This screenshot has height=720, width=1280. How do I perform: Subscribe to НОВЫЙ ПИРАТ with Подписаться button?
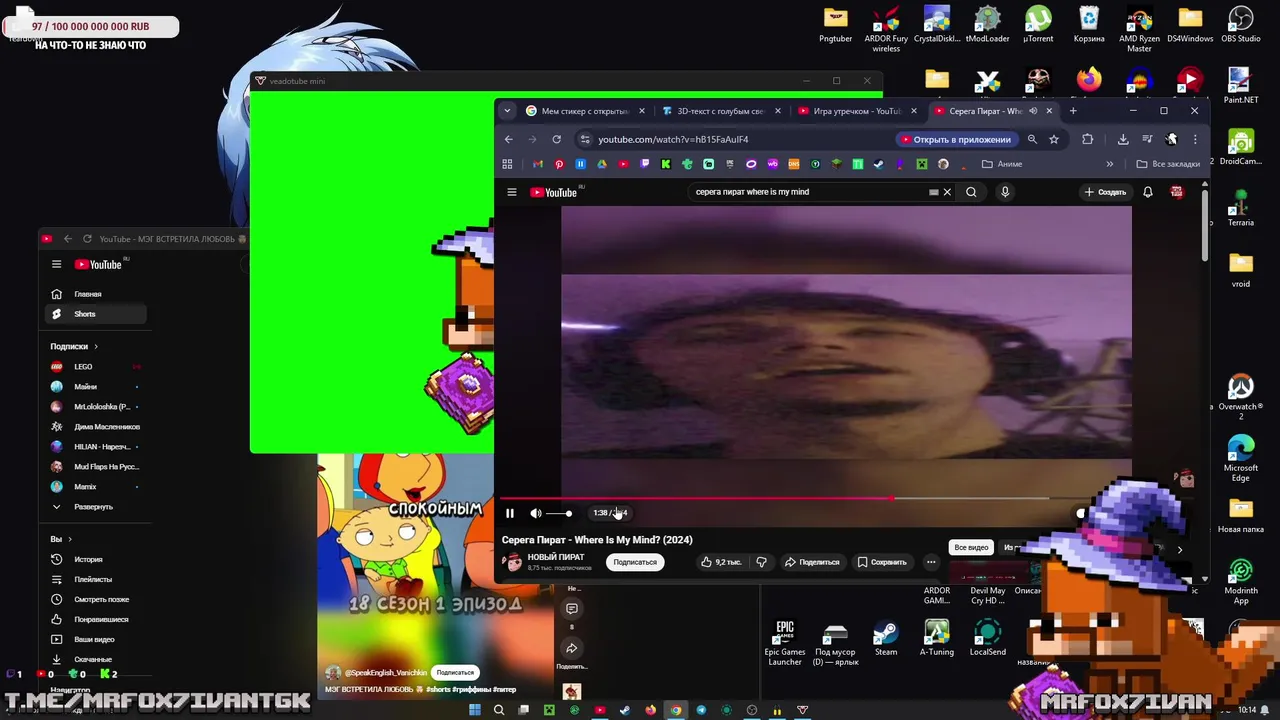(635, 562)
